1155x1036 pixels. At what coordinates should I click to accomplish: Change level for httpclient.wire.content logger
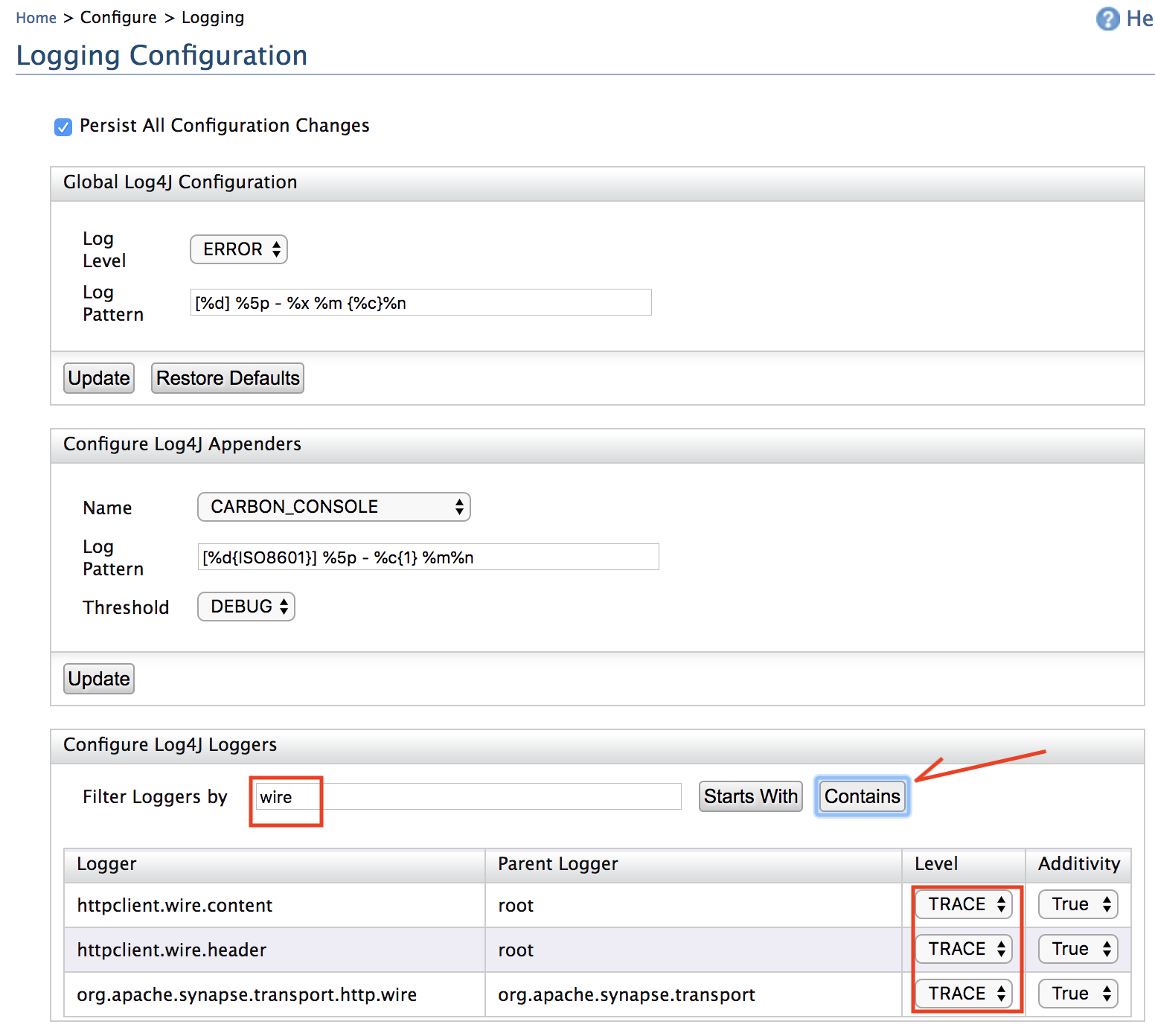tap(963, 904)
